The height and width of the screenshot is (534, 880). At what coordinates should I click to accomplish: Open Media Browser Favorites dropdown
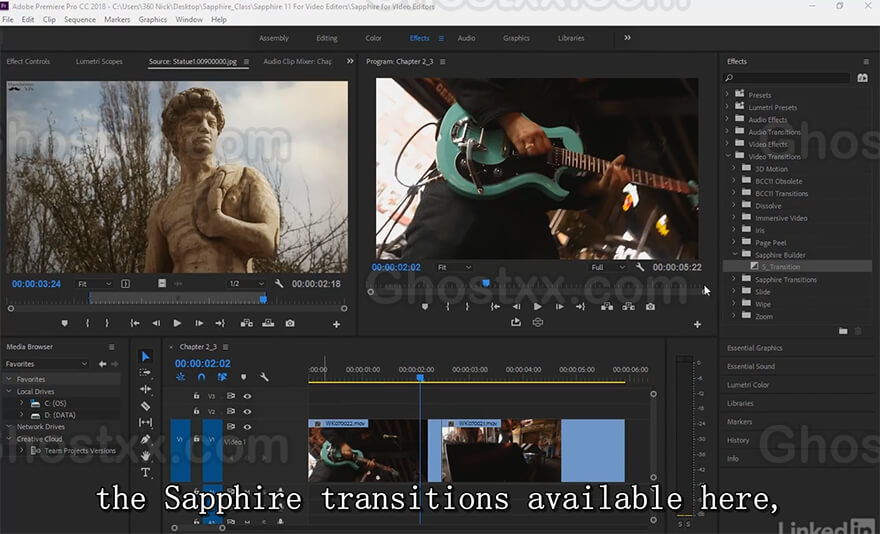click(46, 364)
